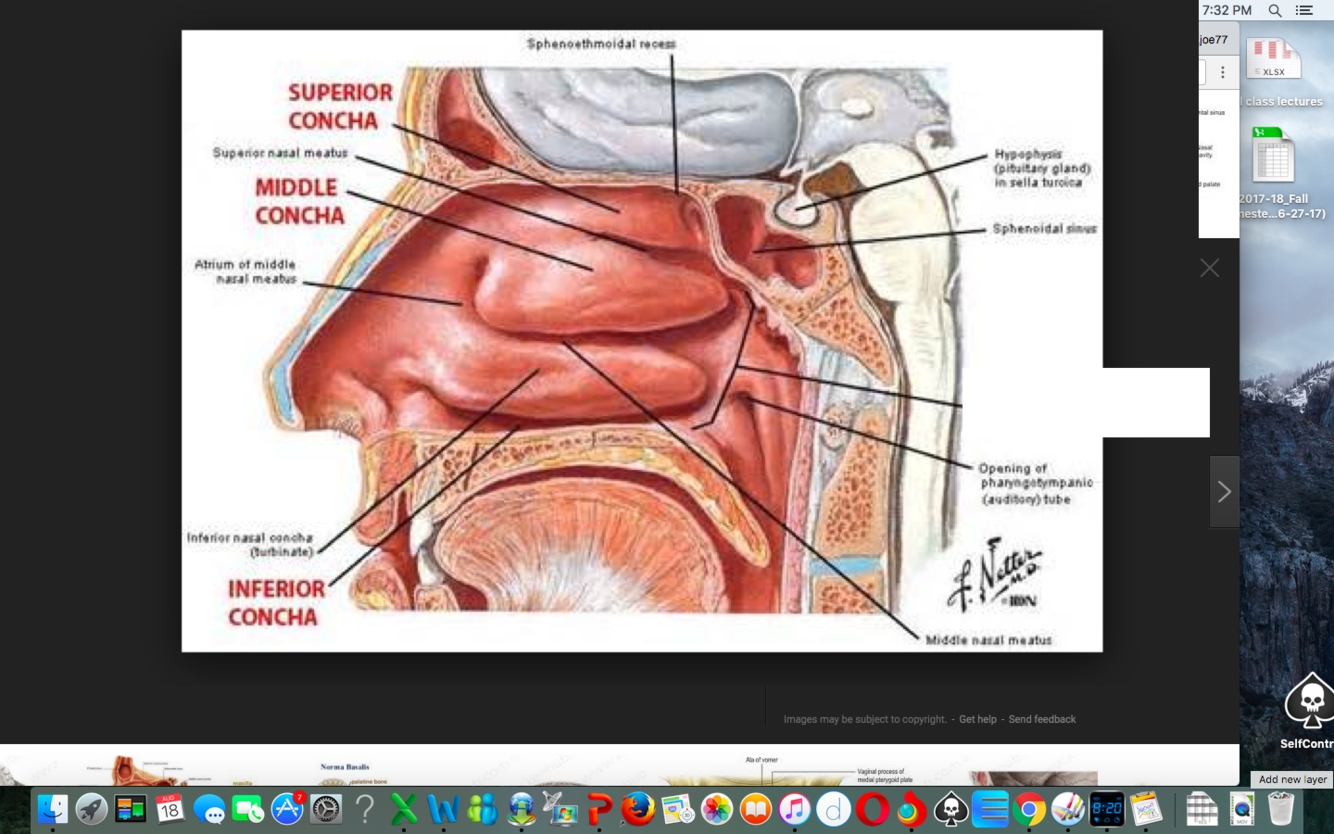Open Launchpad rocket icon in dock
The width and height of the screenshot is (1334, 834).
click(91, 808)
